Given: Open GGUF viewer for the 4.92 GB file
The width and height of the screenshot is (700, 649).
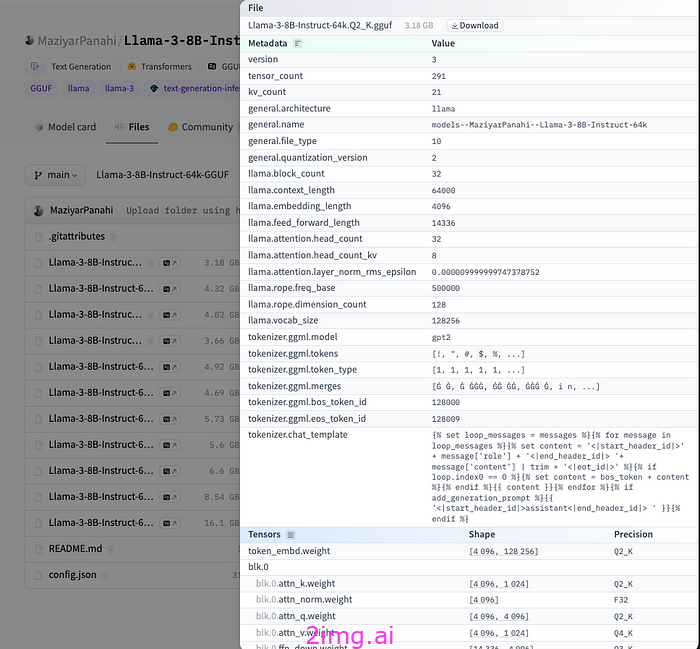Looking at the screenshot, I should [170, 367].
